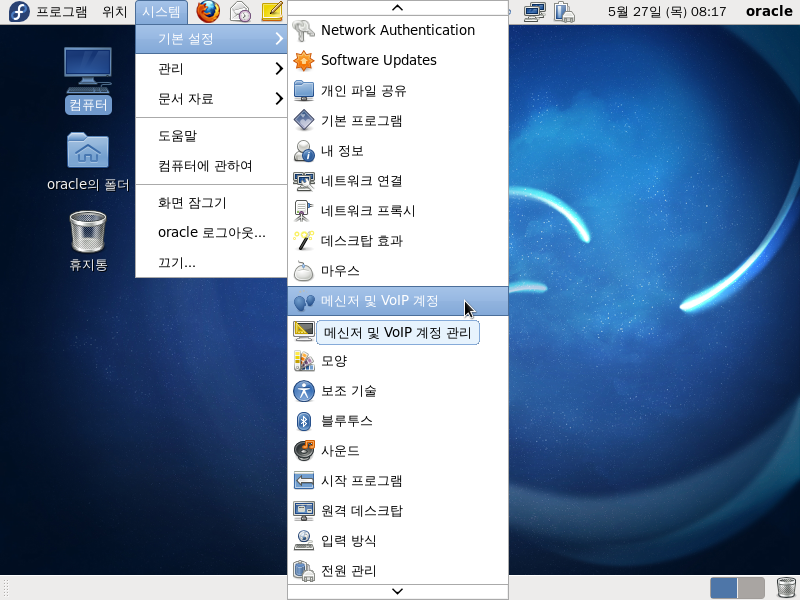This screenshot has height=600, width=800.
Task: Open the 휴지통 desktop trash icon
Action: tap(88, 241)
